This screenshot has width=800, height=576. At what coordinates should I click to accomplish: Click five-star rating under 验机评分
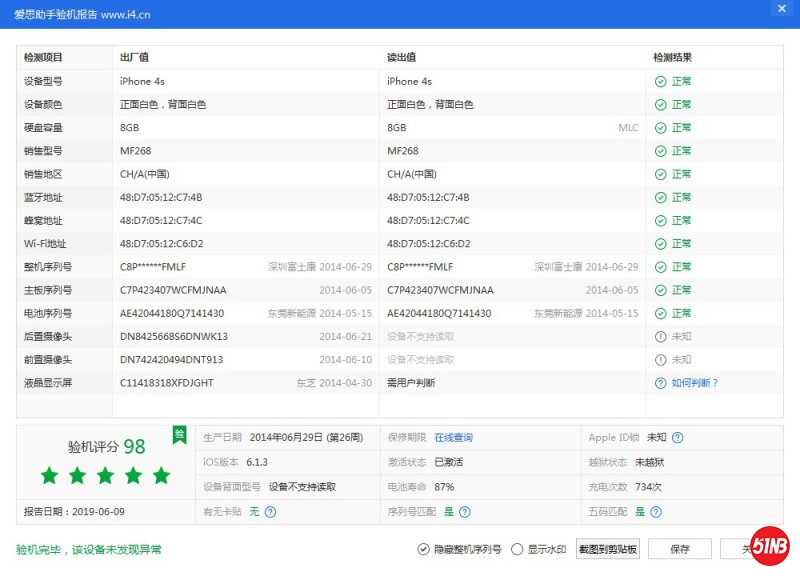pyautogui.click(x=105, y=476)
